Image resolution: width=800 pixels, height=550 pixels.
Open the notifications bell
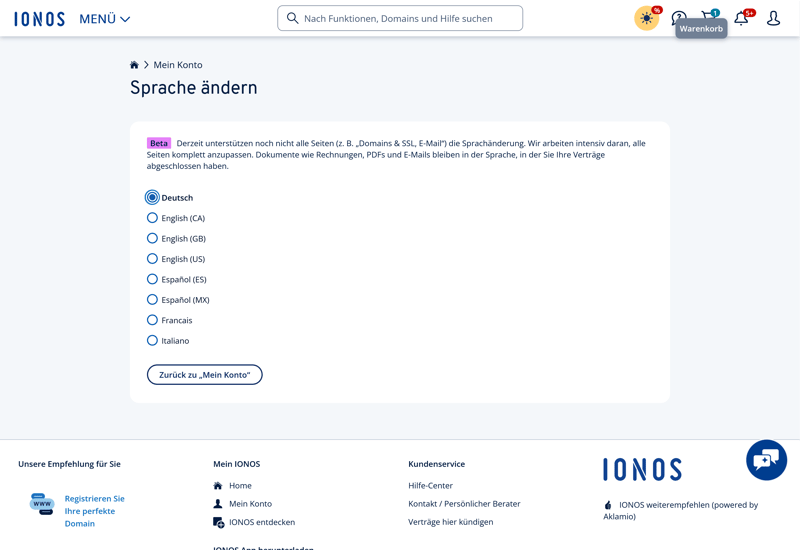tap(741, 18)
